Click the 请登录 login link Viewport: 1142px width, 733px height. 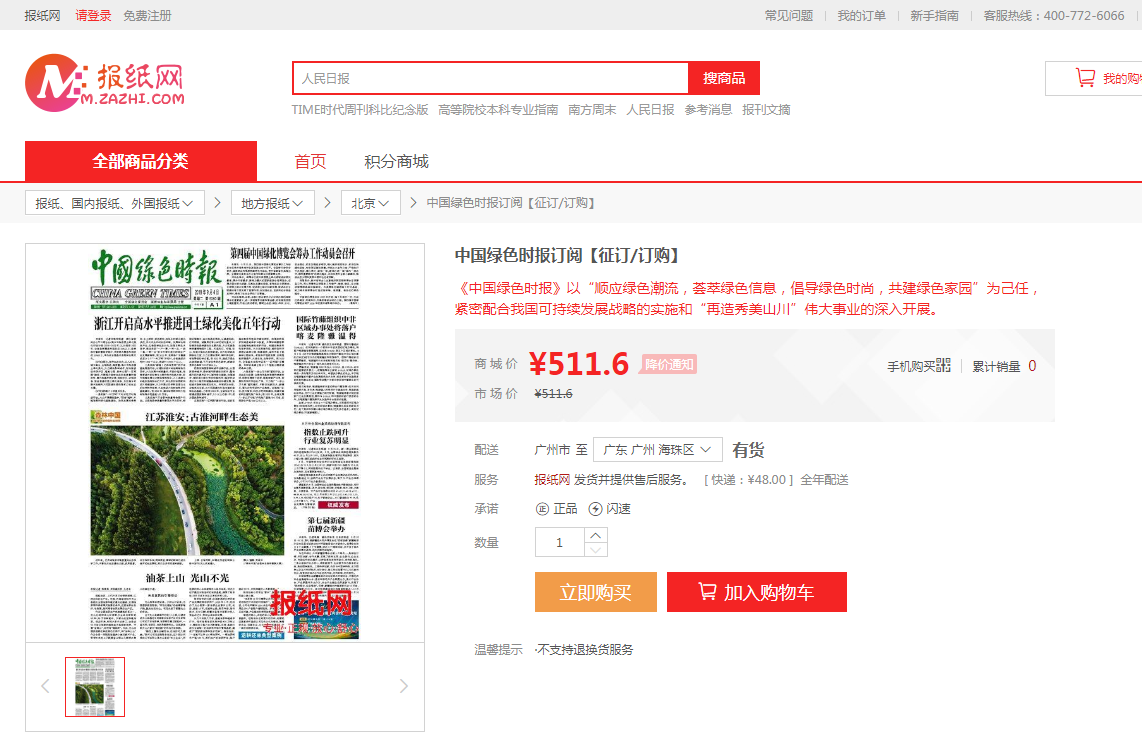[x=93, y=15]
